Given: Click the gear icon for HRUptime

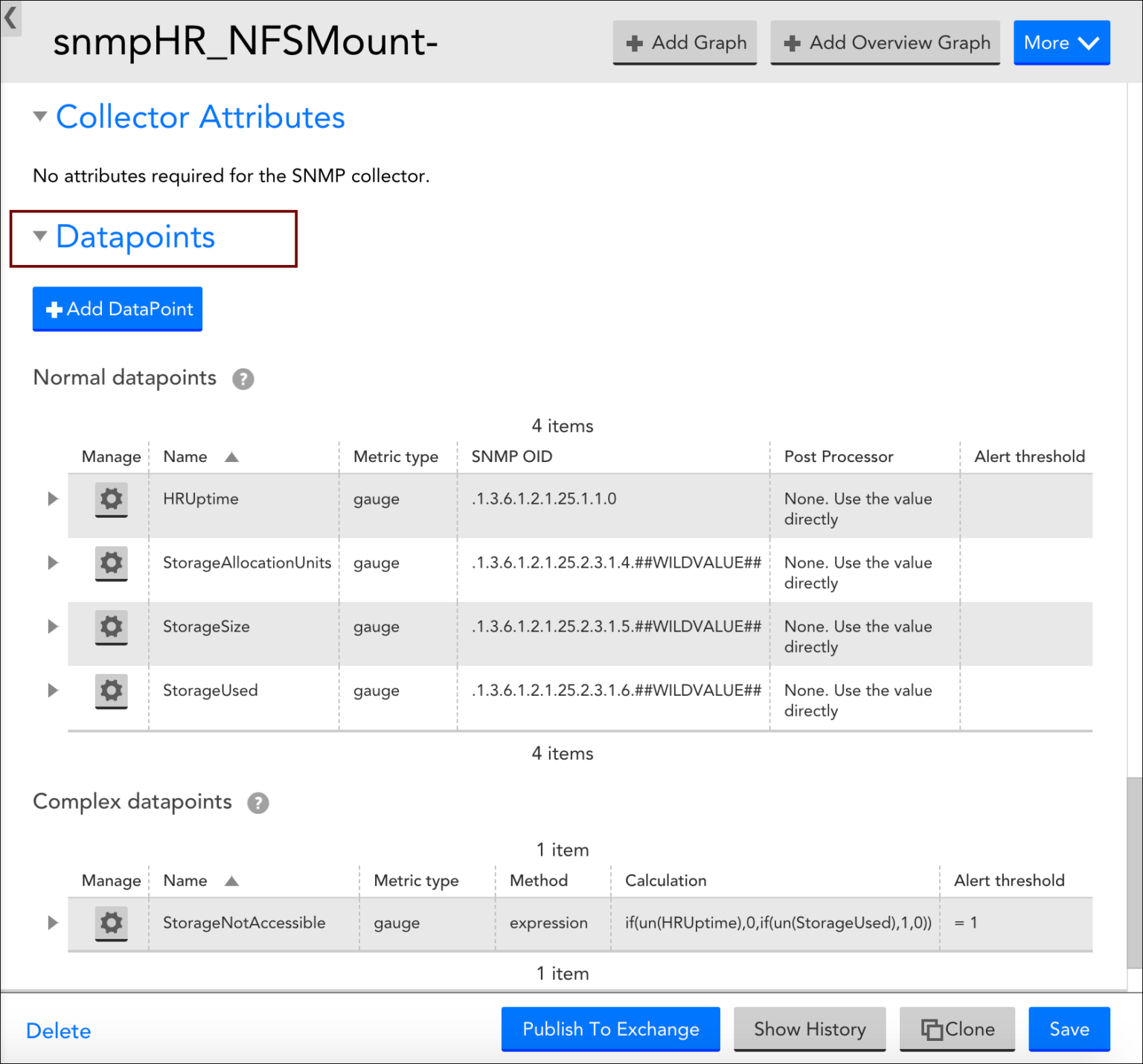Looking at the screenshot, I should [111, 499].
